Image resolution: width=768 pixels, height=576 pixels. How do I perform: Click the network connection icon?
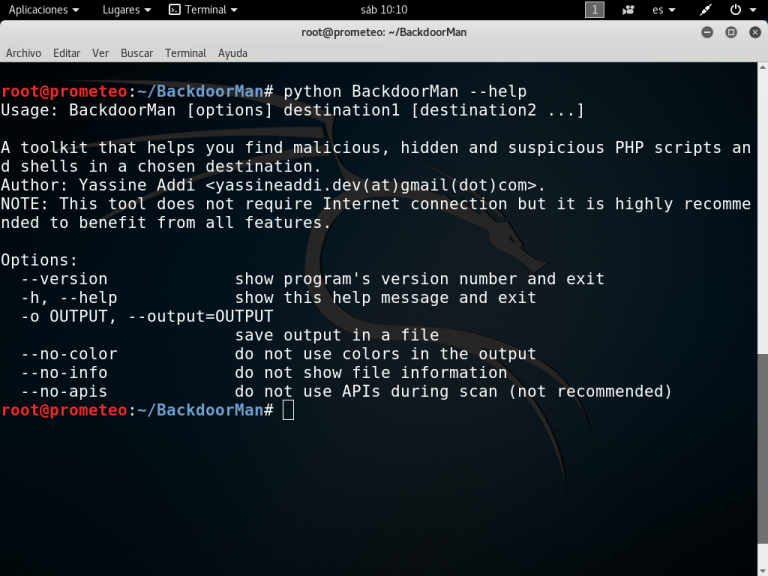point(705,10)
